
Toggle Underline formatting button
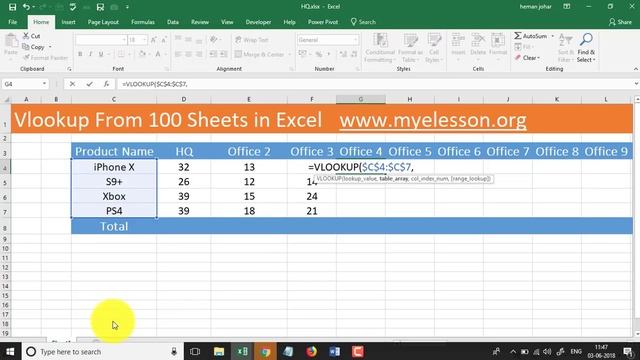(101, 54)
